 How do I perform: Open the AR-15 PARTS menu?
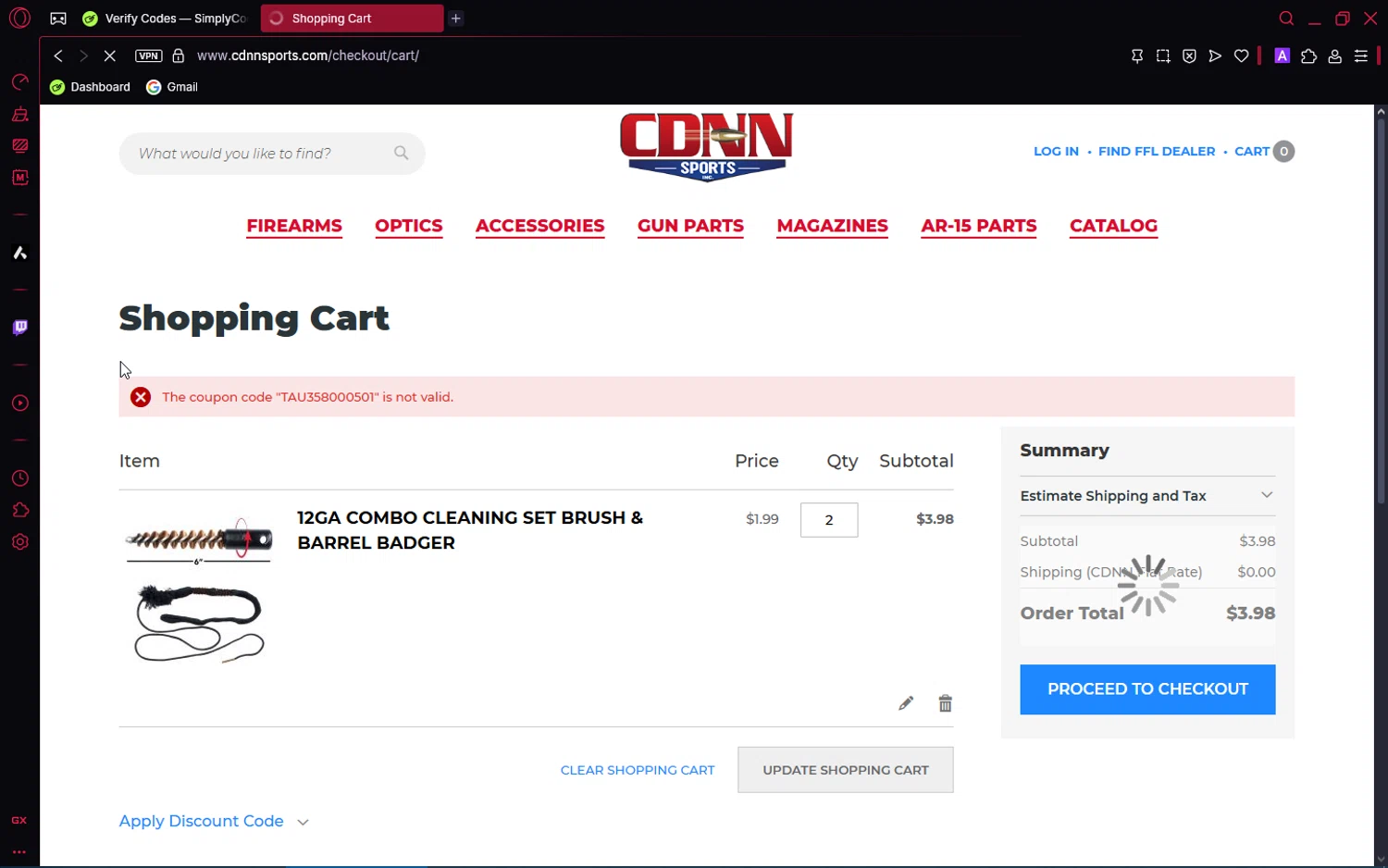point(978,227)
